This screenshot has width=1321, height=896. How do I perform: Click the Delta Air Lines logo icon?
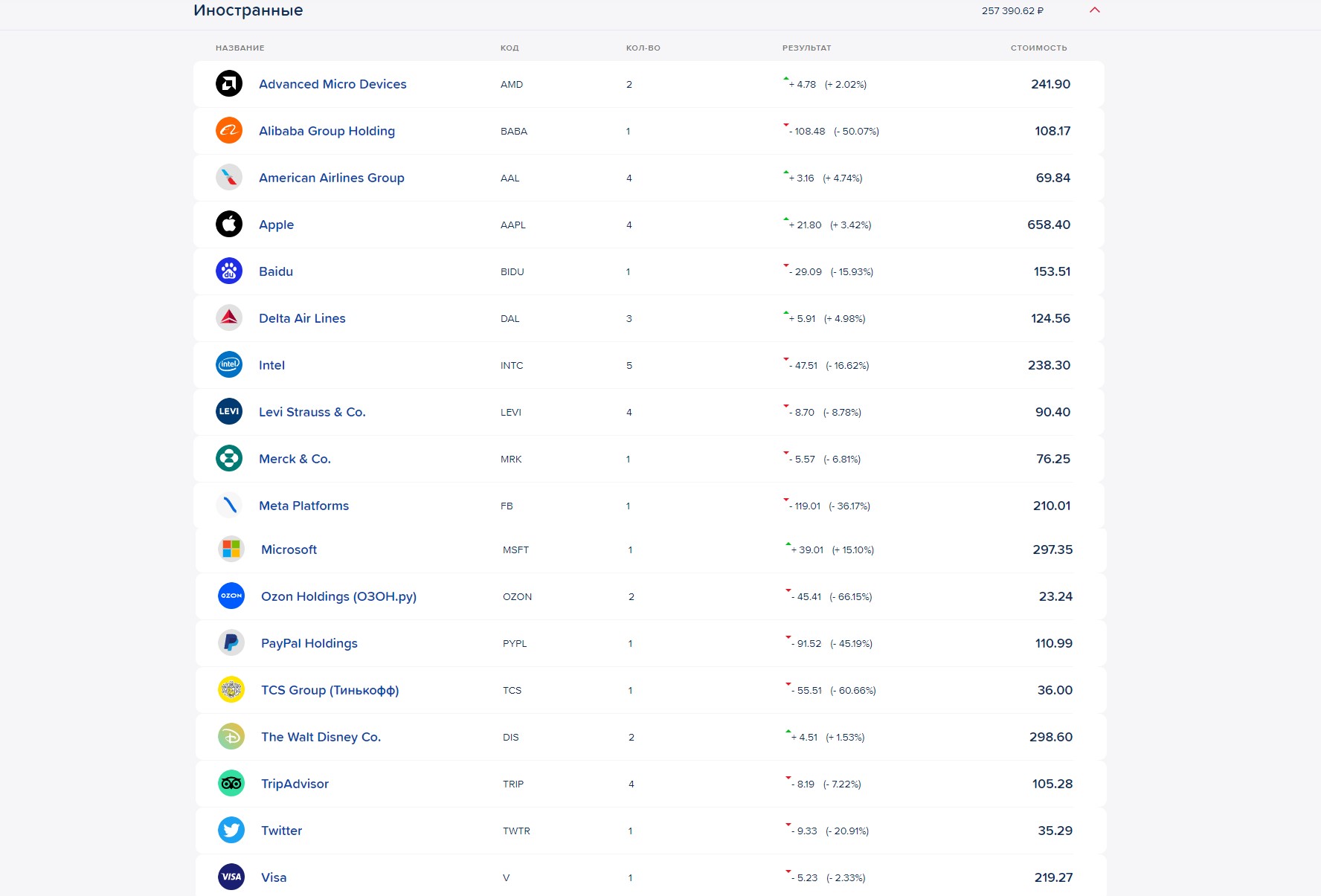[x=229, y=318]
